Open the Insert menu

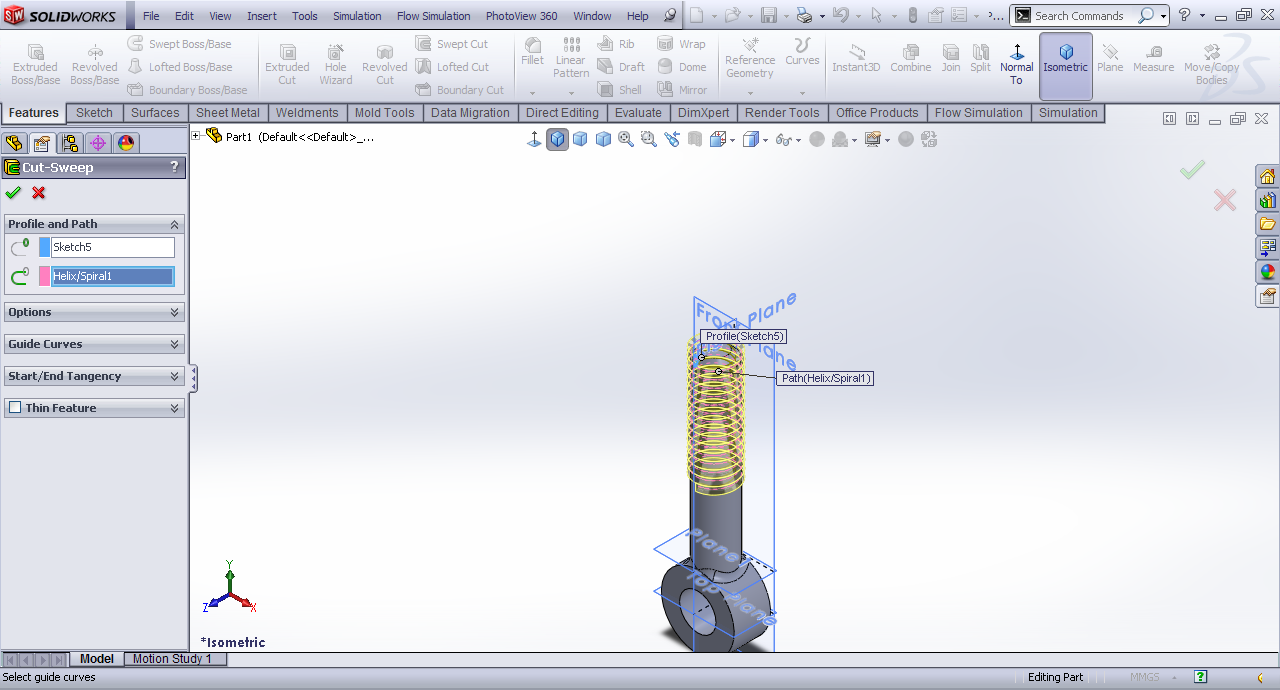[x=262, y=16]
